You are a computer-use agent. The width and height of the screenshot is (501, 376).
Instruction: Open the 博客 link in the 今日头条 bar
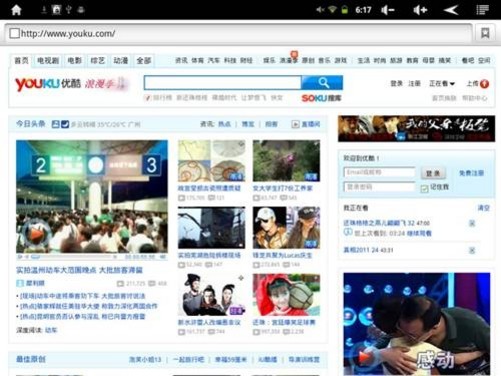click(248, 124)
